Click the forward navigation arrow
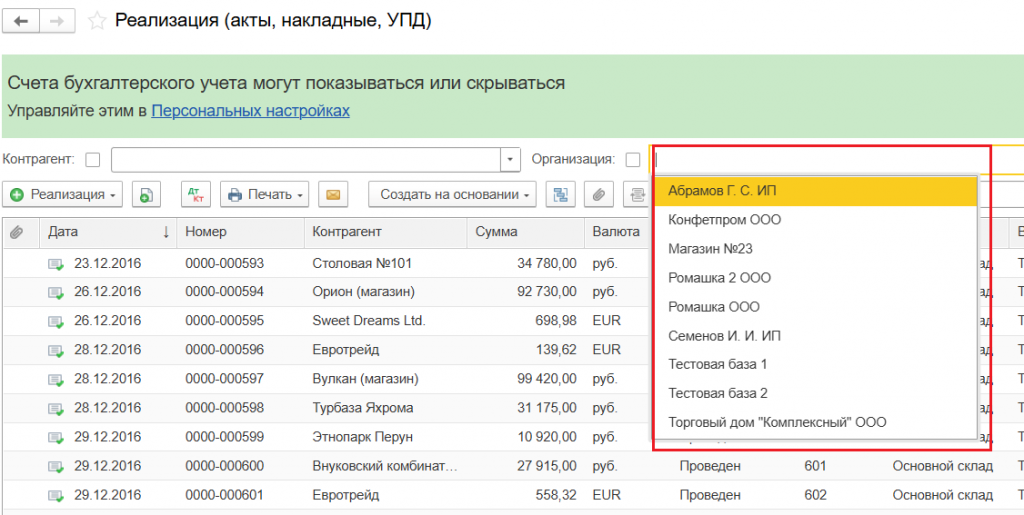 57,21
